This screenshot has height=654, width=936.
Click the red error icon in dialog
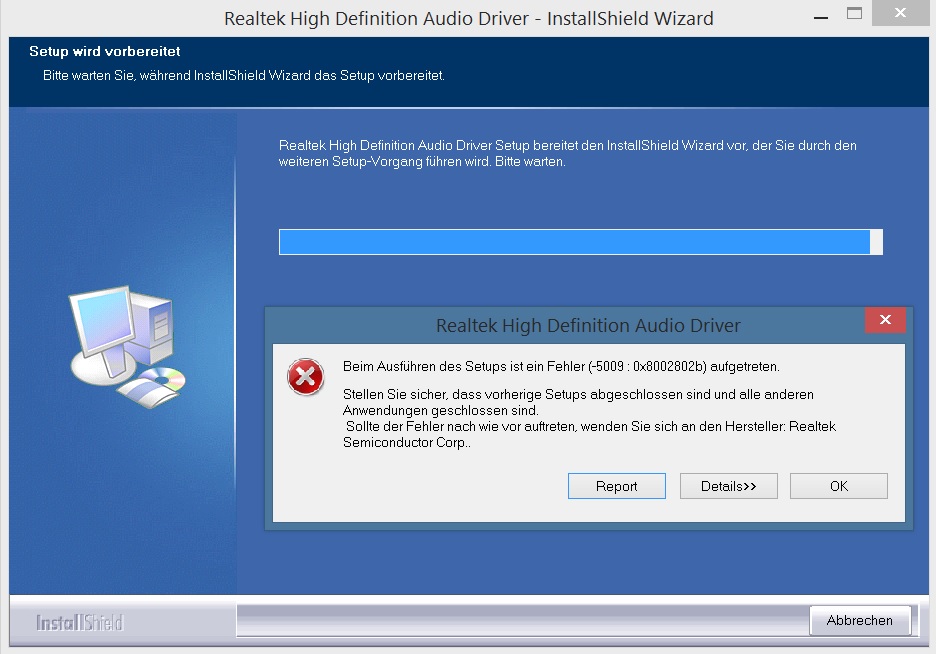(306, 377)
